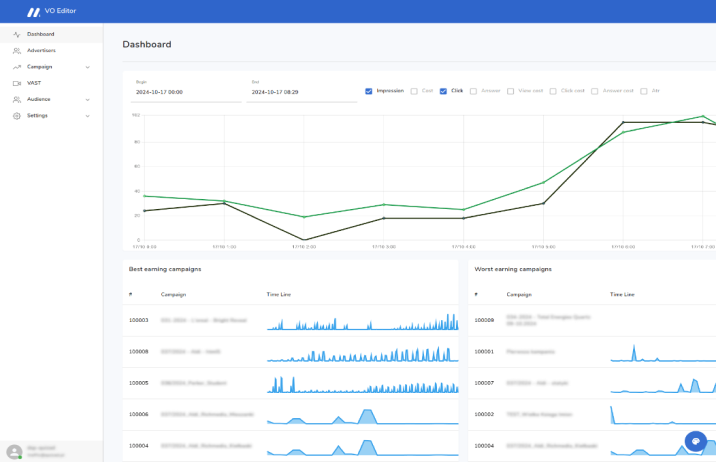Expand the Campaign submenu chevron
This screenshot has height=462, width=716.
tap(88, 67)
